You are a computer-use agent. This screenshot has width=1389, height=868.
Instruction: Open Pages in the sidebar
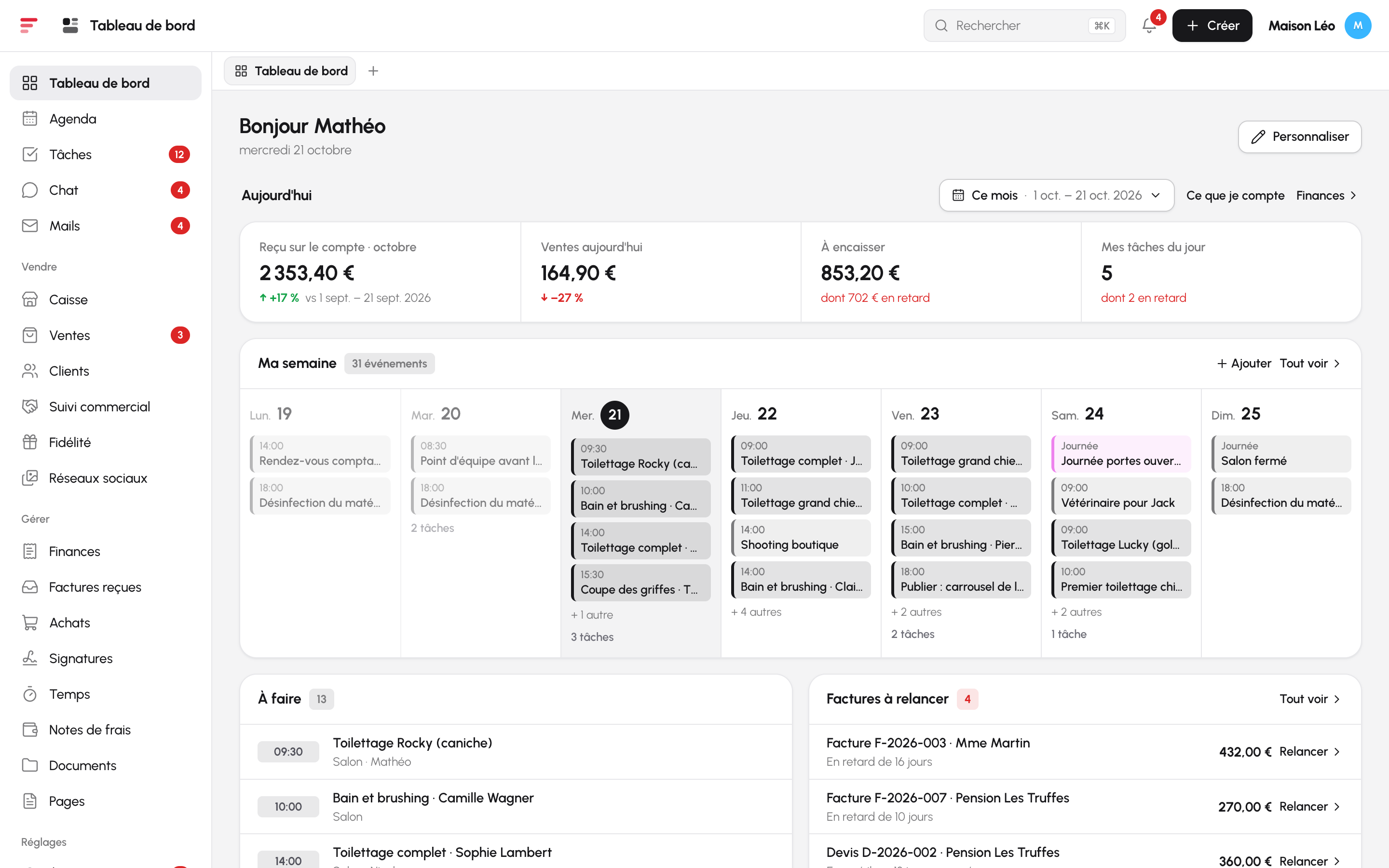coord(106,801)
